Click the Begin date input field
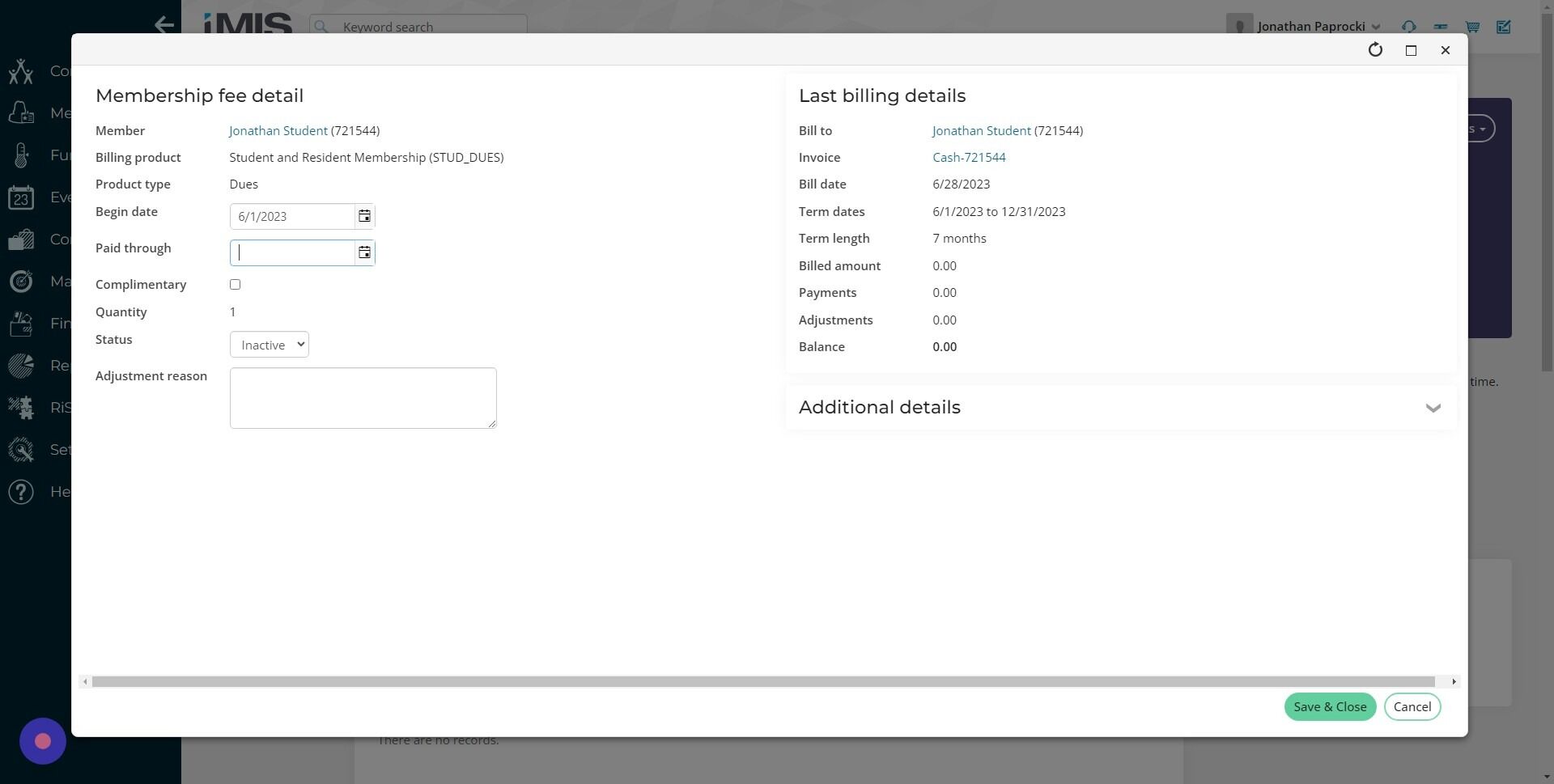This screenshot has height=784, width=1554. coord(292,216)
